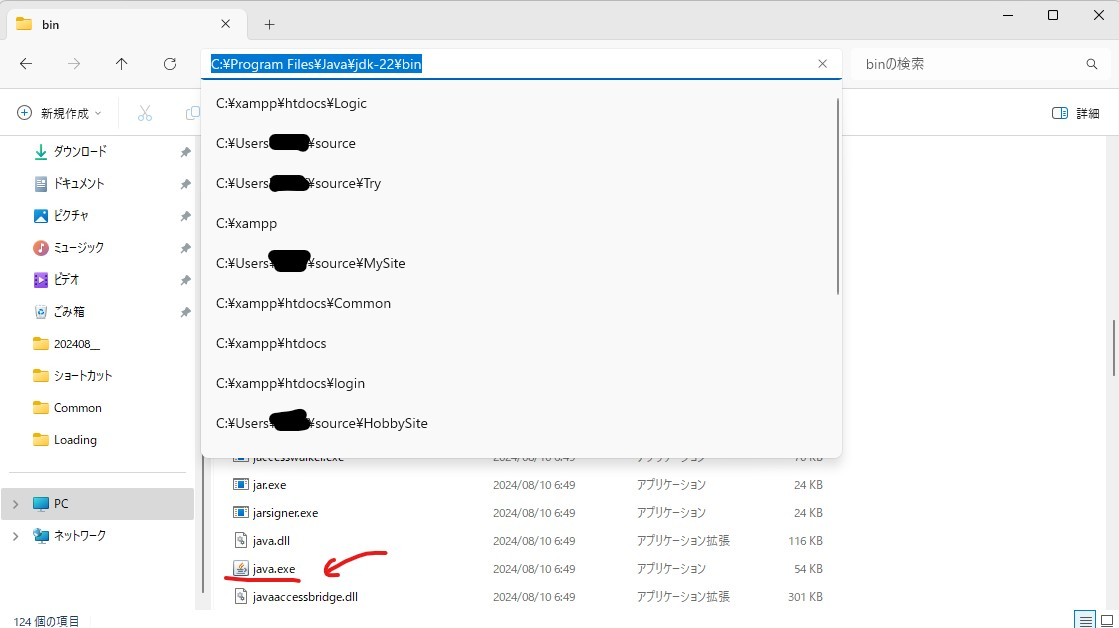1119x628 pixels.
Task: Click the up directory arrow
Action: pos(122,64)
